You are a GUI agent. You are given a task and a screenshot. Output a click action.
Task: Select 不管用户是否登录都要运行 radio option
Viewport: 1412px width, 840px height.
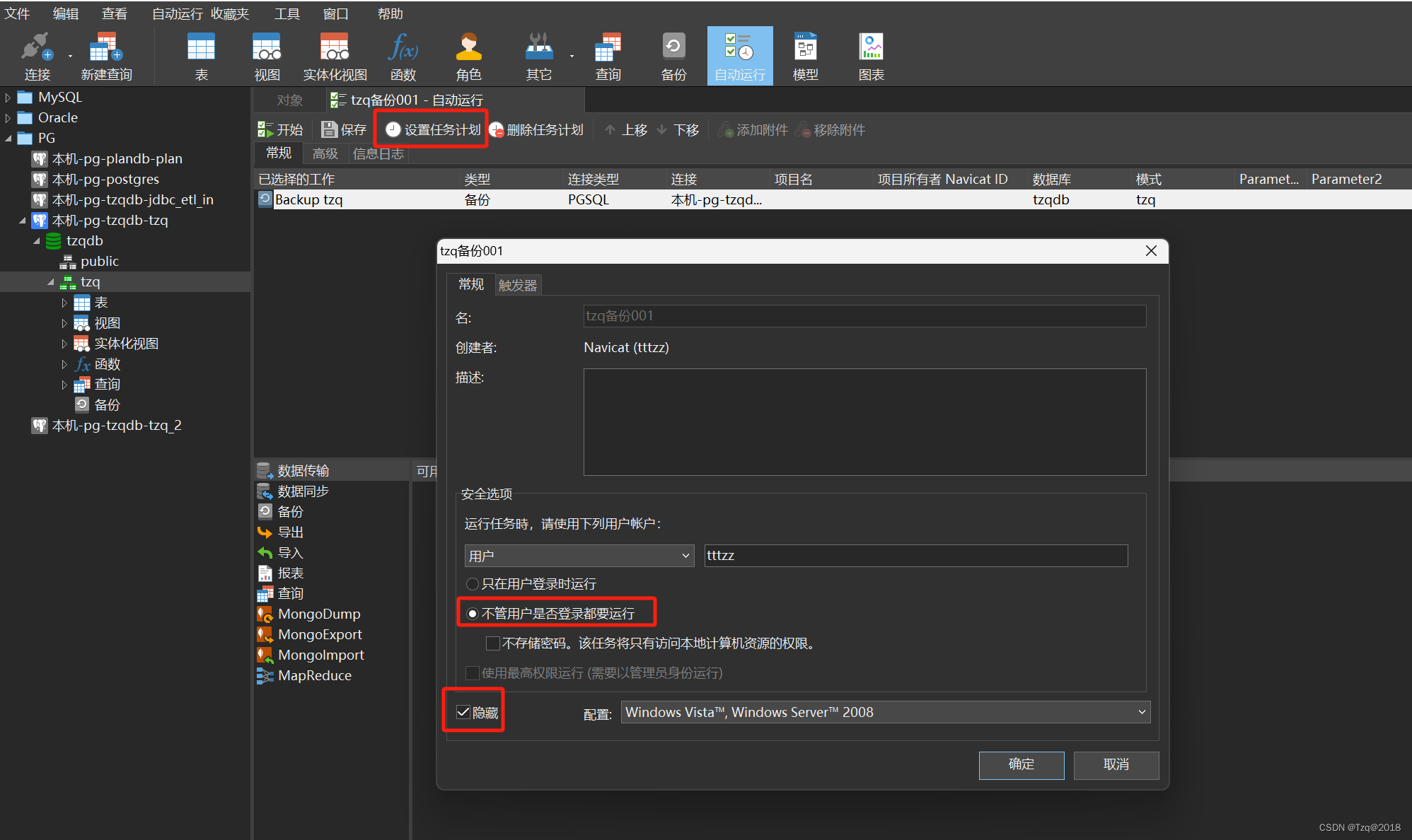pos(473,614)
